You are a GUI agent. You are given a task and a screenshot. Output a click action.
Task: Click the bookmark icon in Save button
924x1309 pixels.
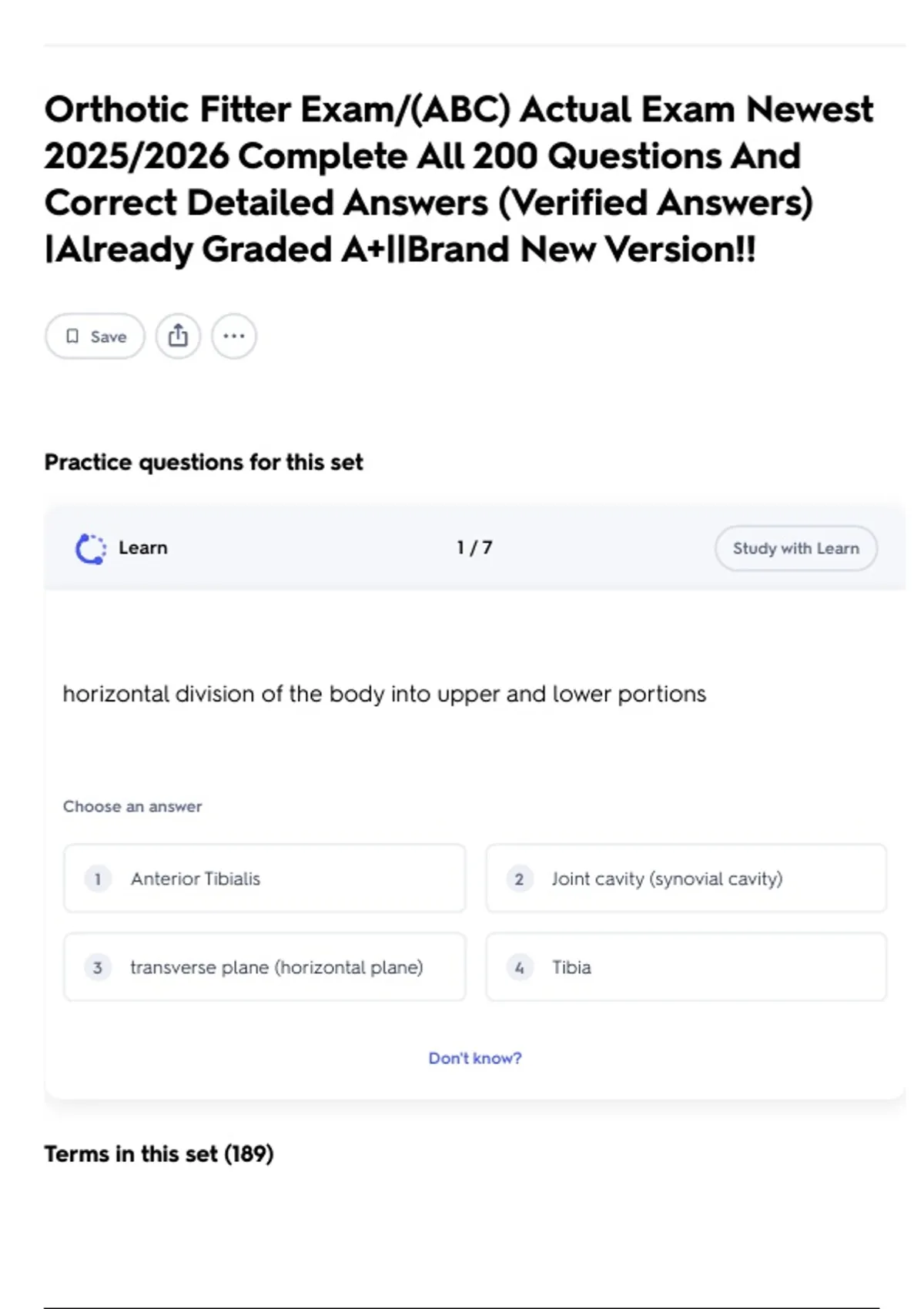pyautogui.click(x=72, y=336)
